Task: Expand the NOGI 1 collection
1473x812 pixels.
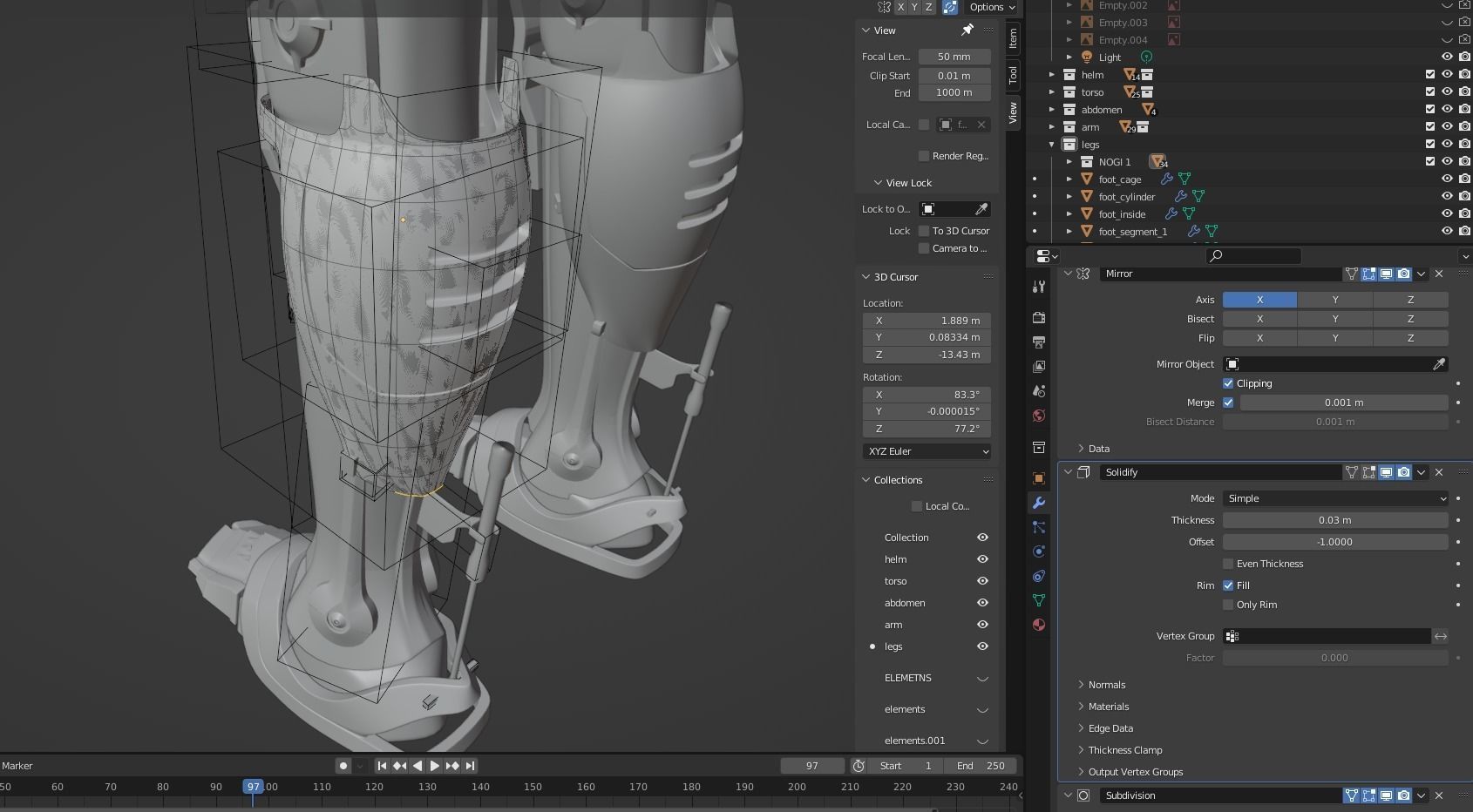Action: pos(1069,162)
